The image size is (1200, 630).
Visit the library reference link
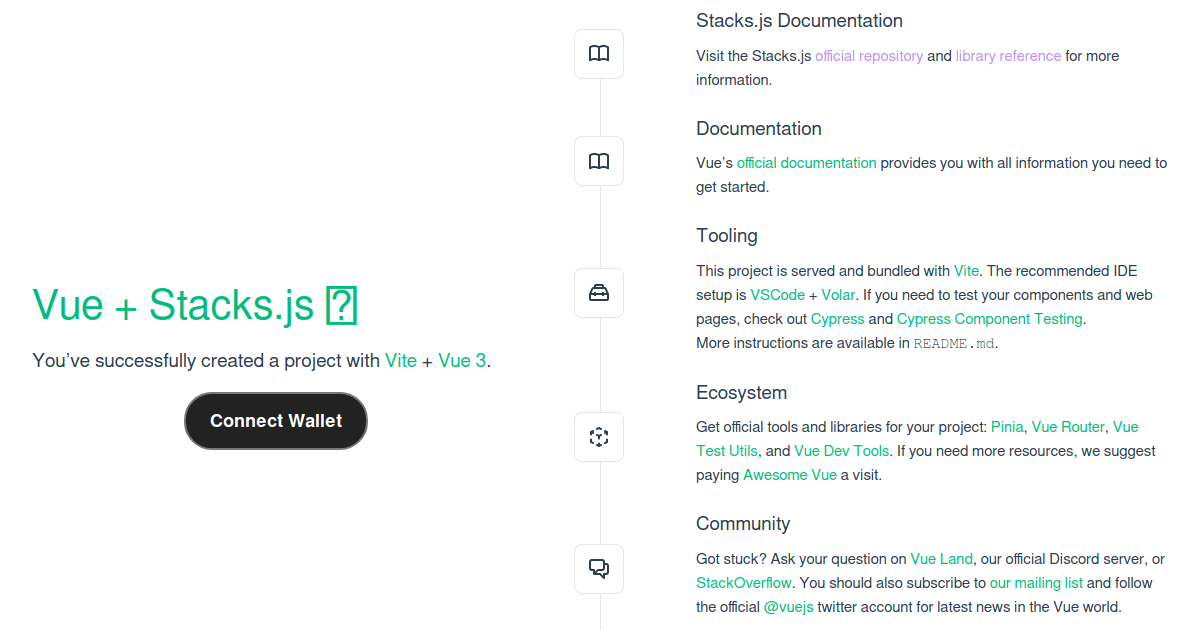[x=1007, y=56]
